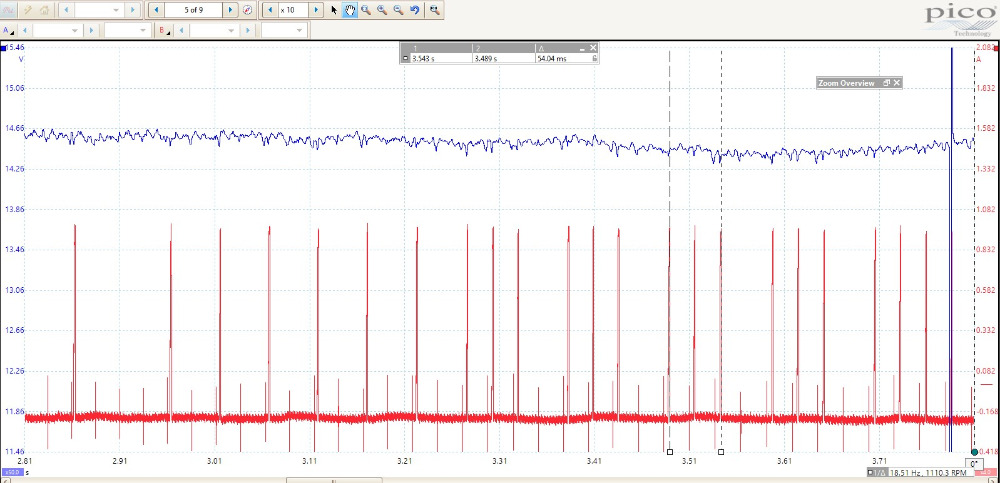
Task: Click the window-select zoom magnifier
Action: [366, 10]
